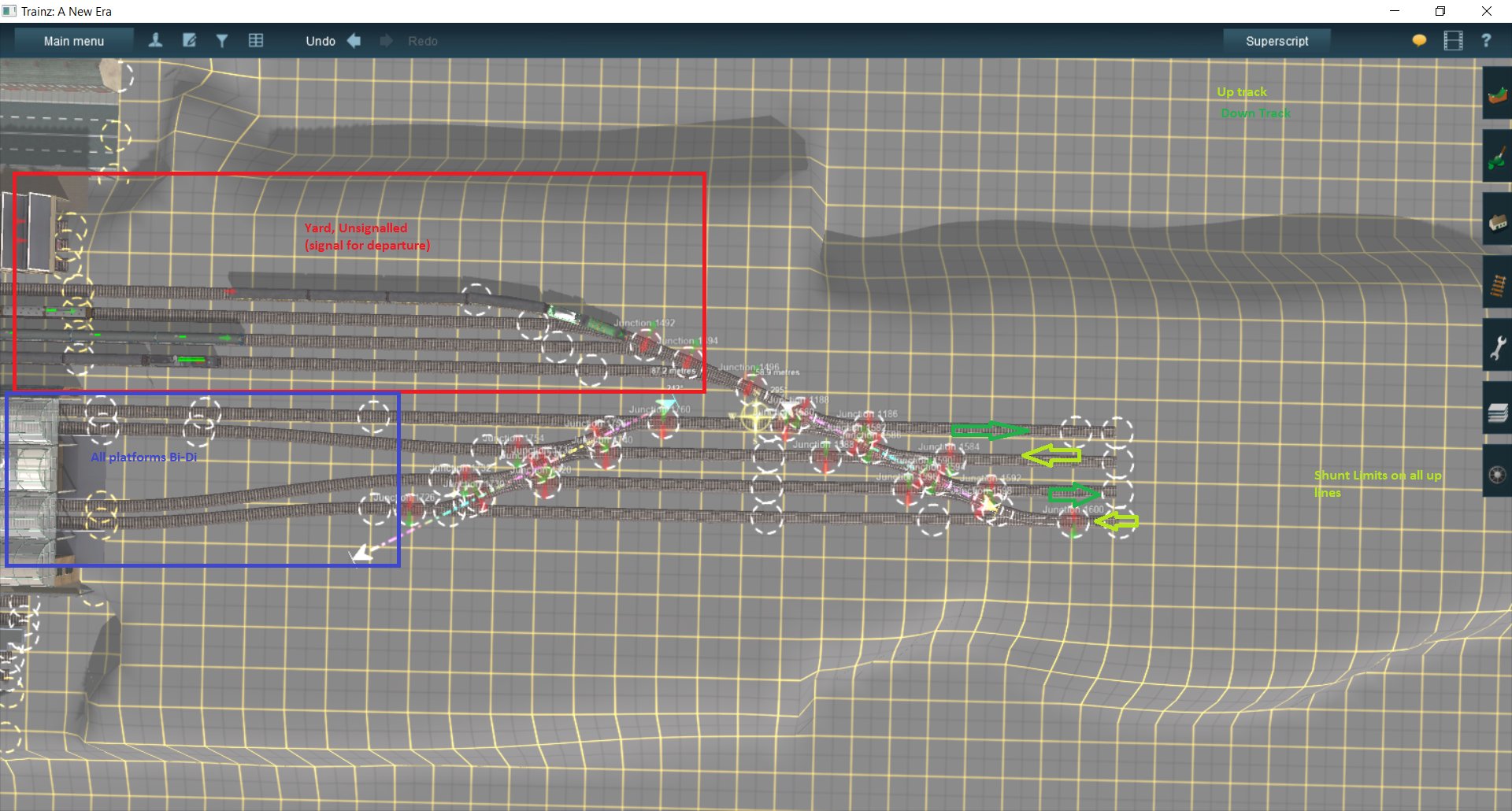
Task: Select the Junction 1760 label
Action: click(x=659, y=409)
